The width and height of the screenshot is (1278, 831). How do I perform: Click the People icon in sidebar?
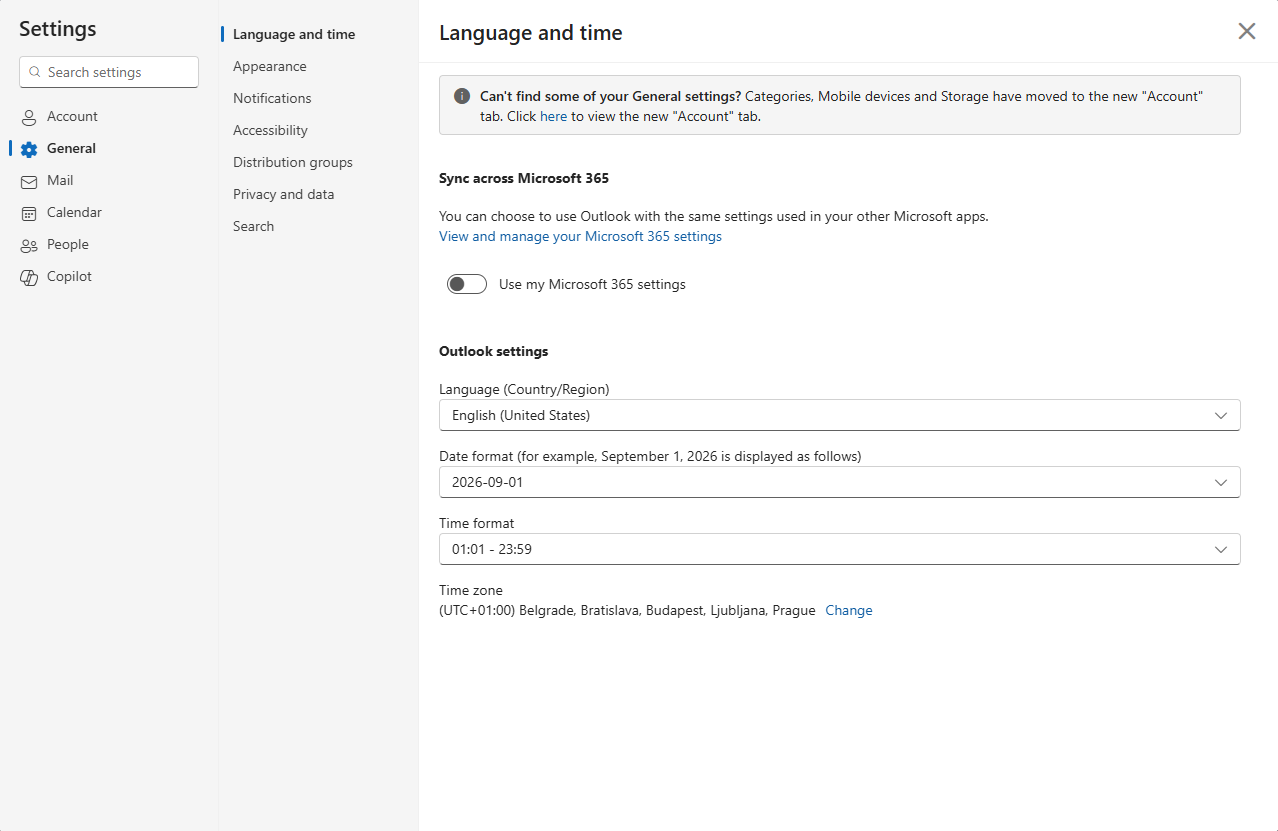[29, 245]
